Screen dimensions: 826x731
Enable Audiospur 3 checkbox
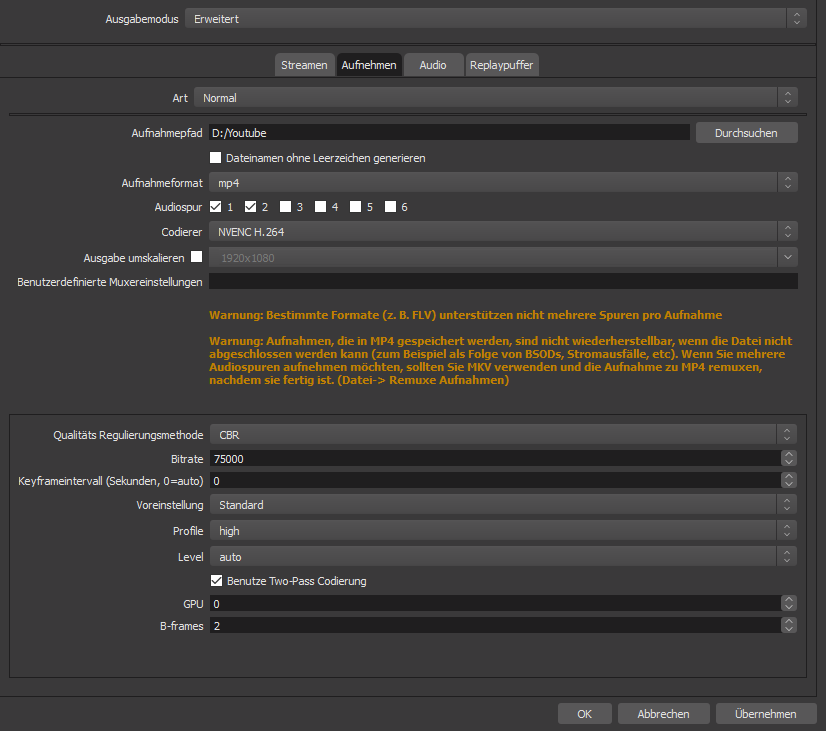pyautogui.click(x=286, y=206)
